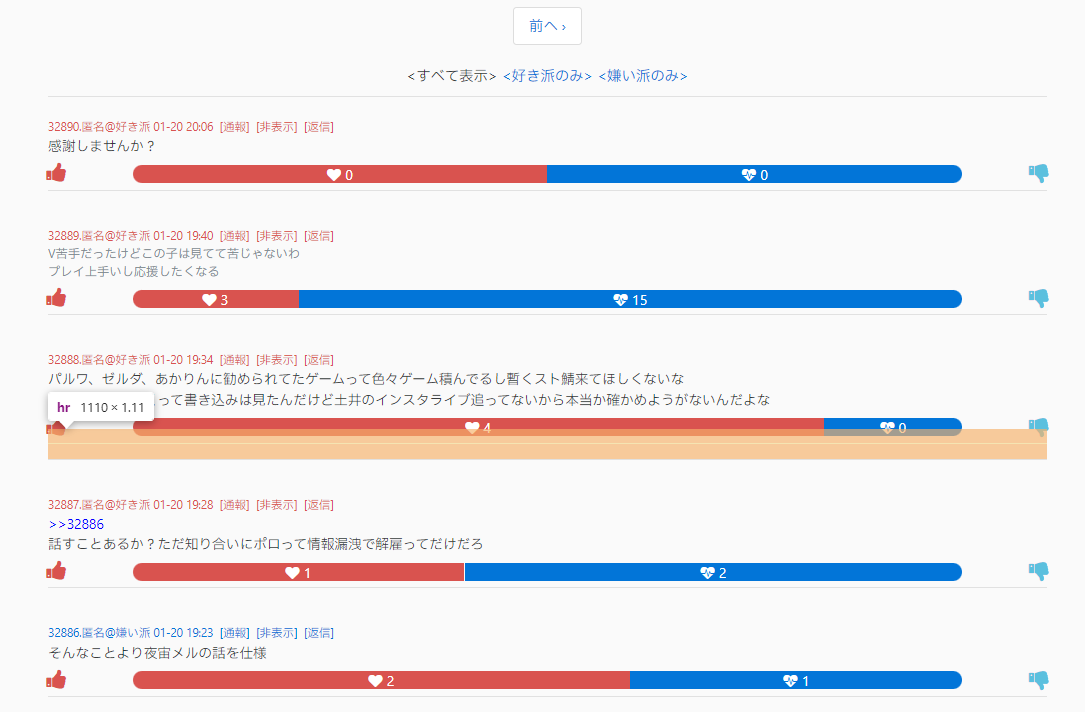Toggle visibility of post 32886 with 非表示
This screenshot has height=712, width=1085.
[278, 632]
